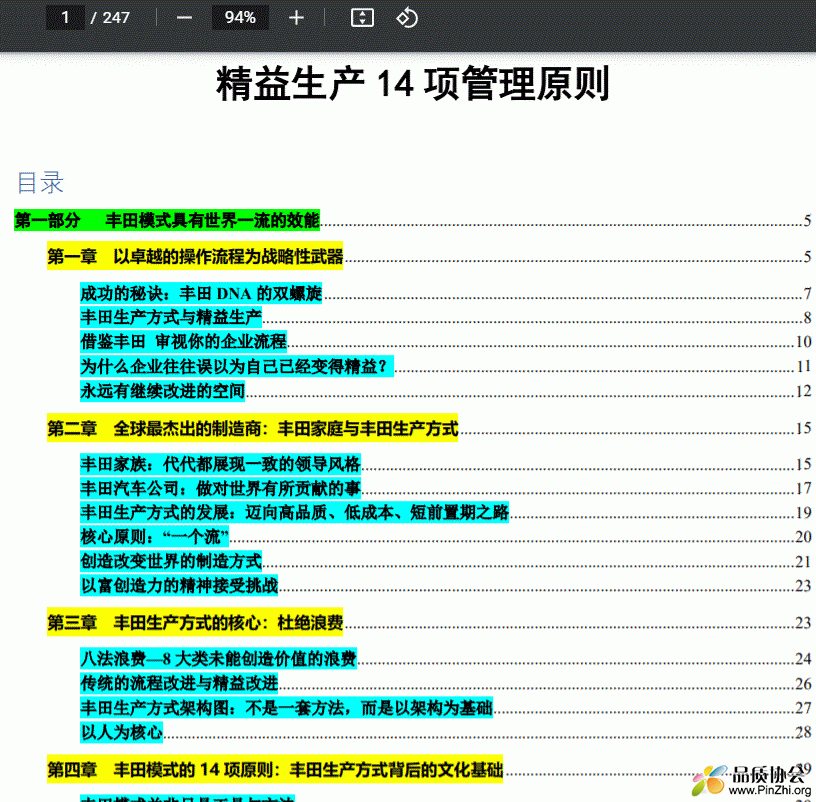Open 丰田家族：代代都展现一致的领导风格

220,464
